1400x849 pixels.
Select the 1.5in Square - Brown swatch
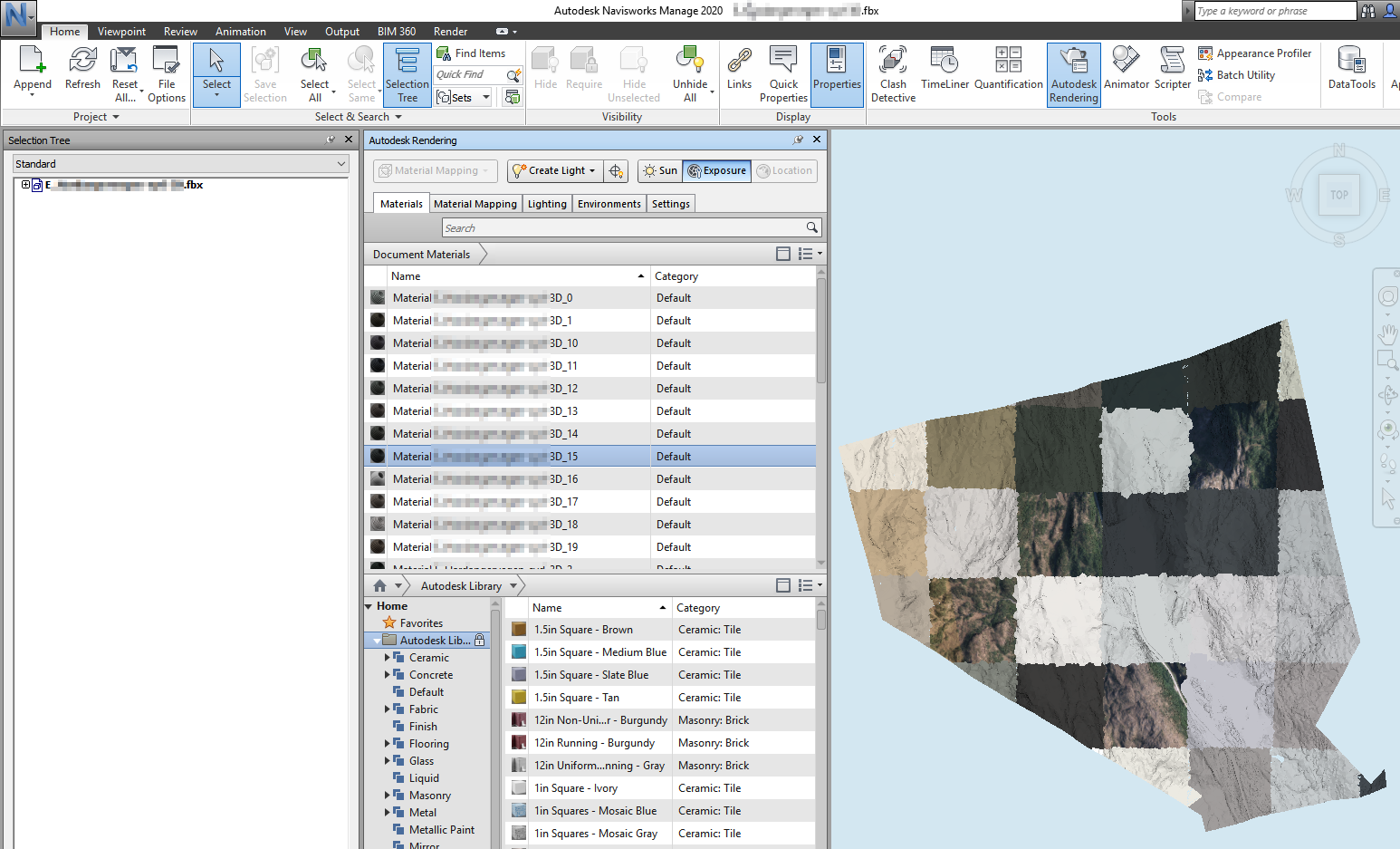[x=519, y=630]
